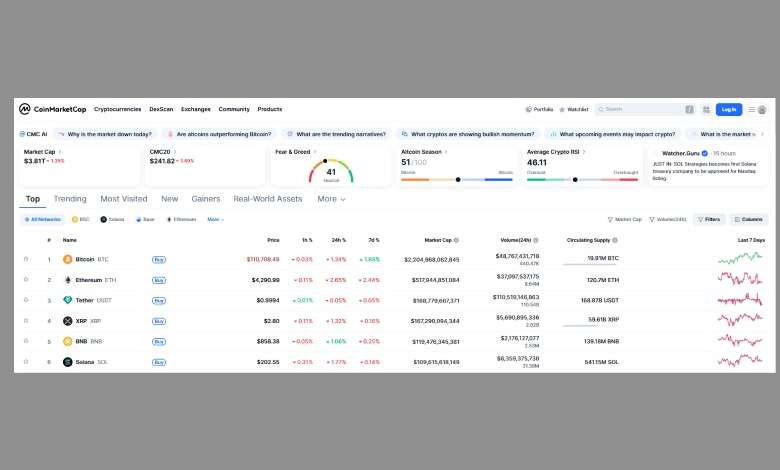Star Solana to add to watchlist

[x=26, y=362]
